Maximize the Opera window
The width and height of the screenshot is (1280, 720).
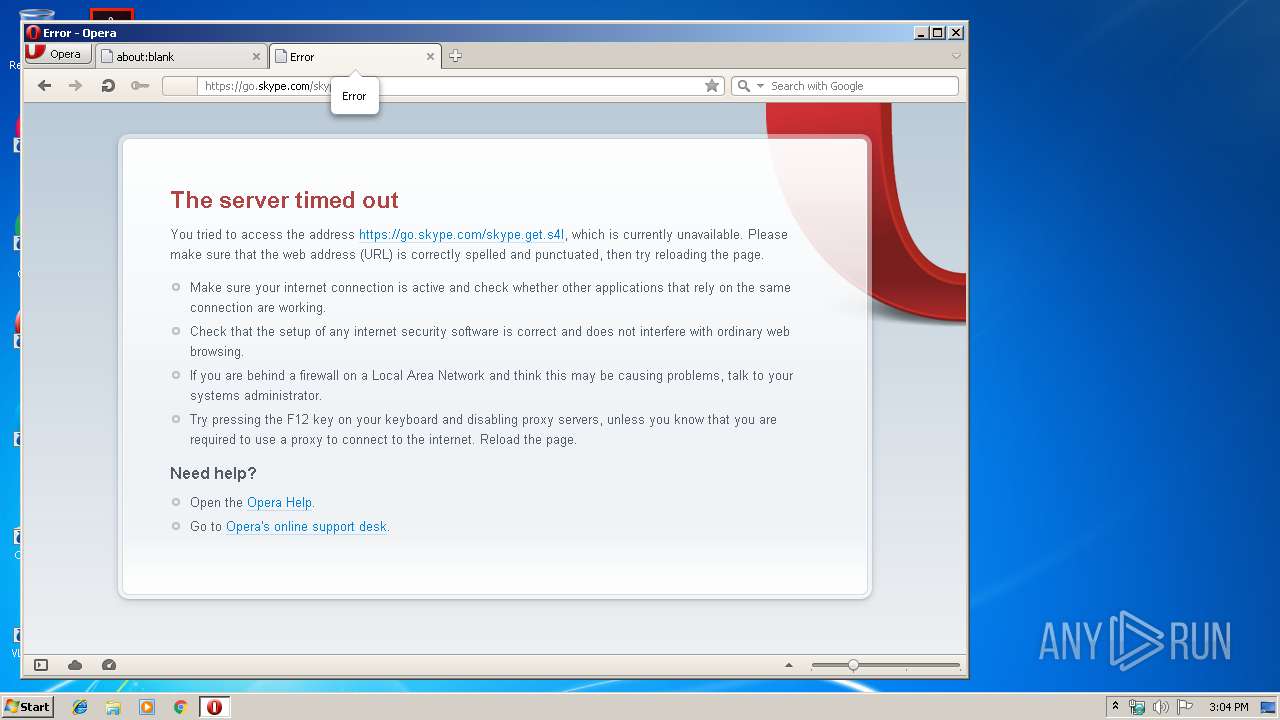(938, 33)
